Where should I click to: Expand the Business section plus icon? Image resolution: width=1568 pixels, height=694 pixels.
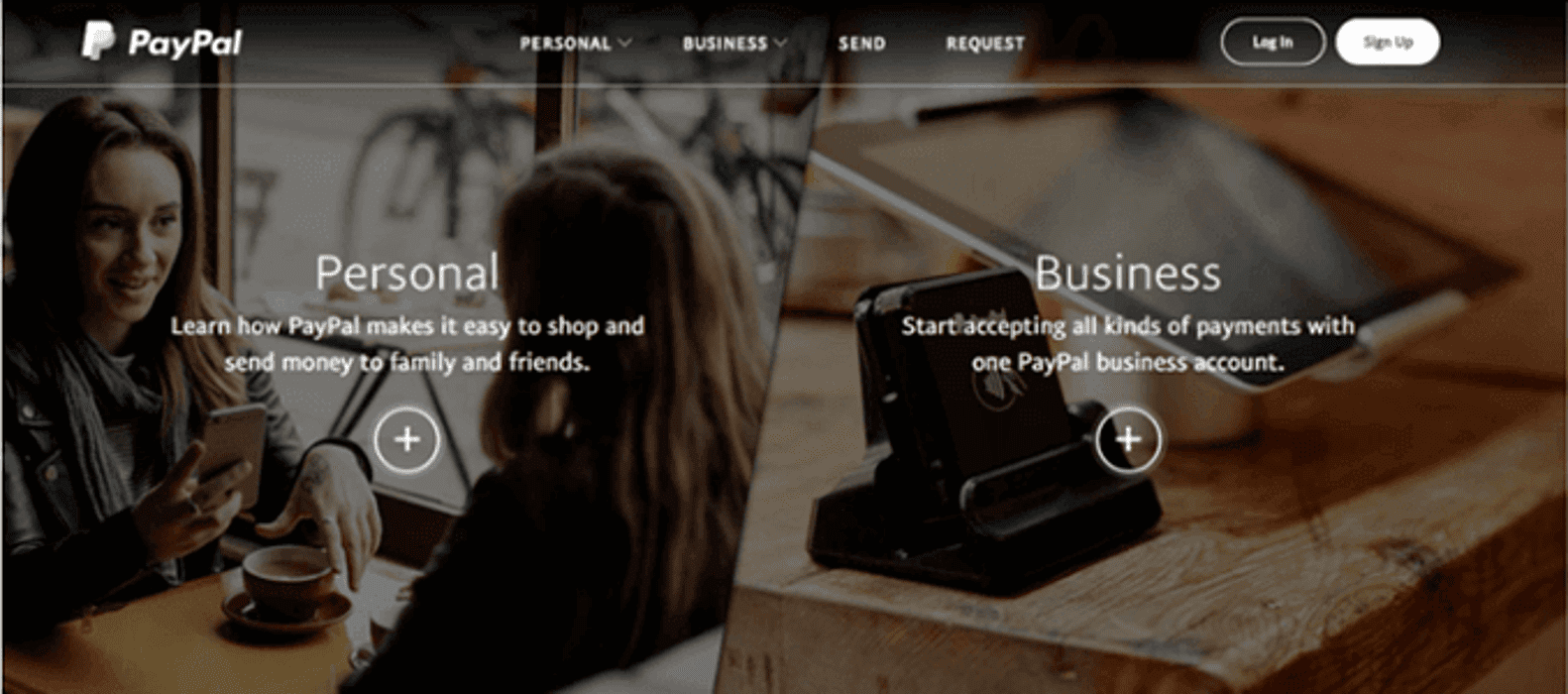click(x=1128, y=439)
